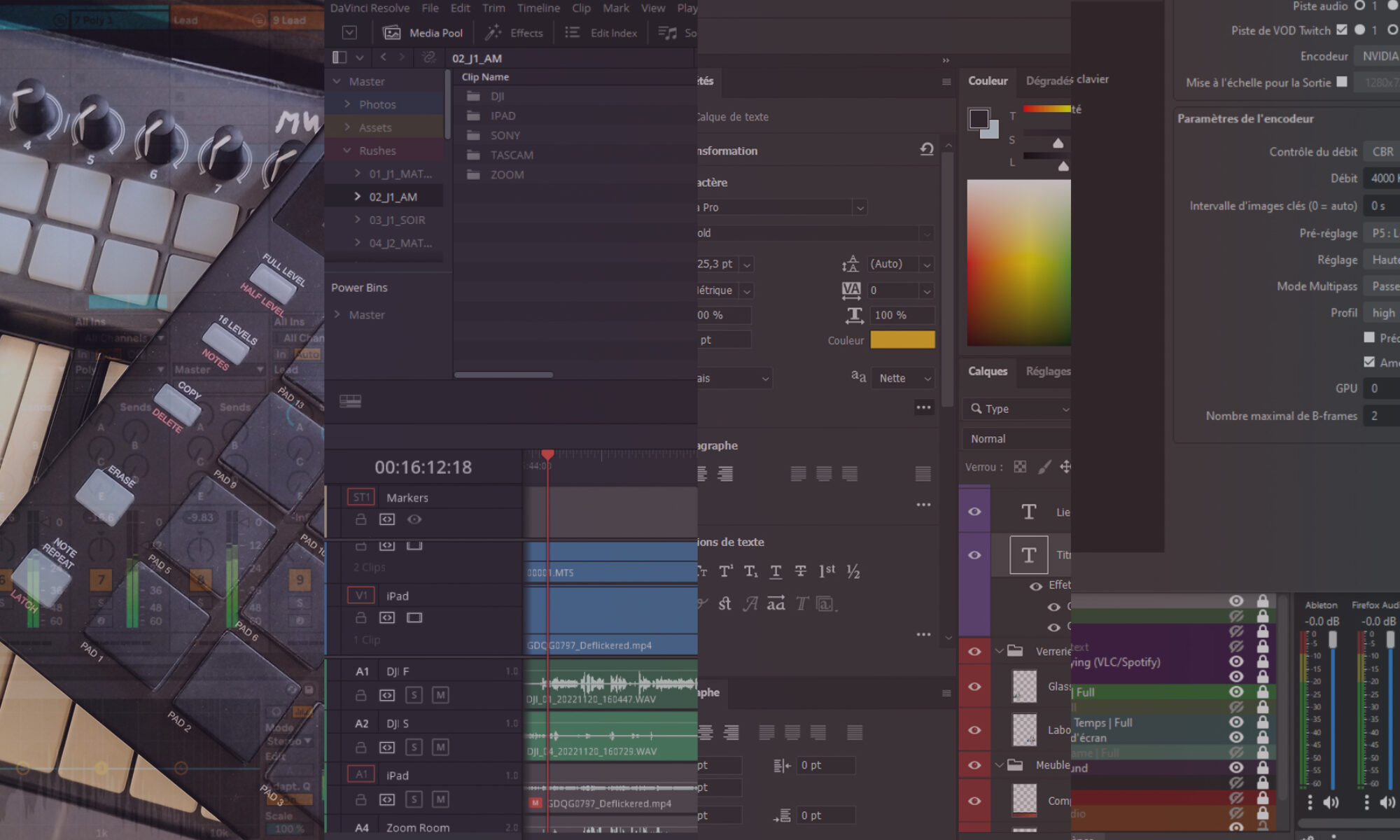Screen dimensions: 1400x840
Task: Open the Contrôle du débit CBR dropdown
Action: [x=1381, y=151]
